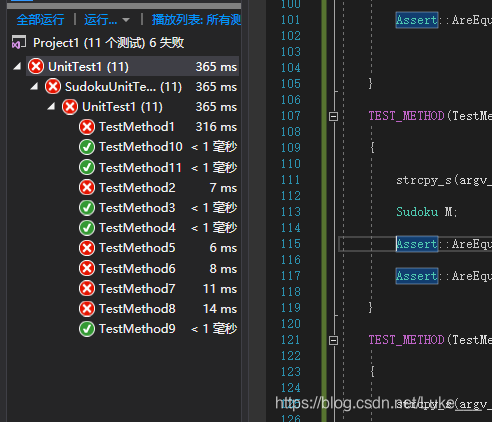The height and width of the screenshot is (422, 492).
Task: Click the failed icon beside TestMethod6
Action: tap(87, 269)
